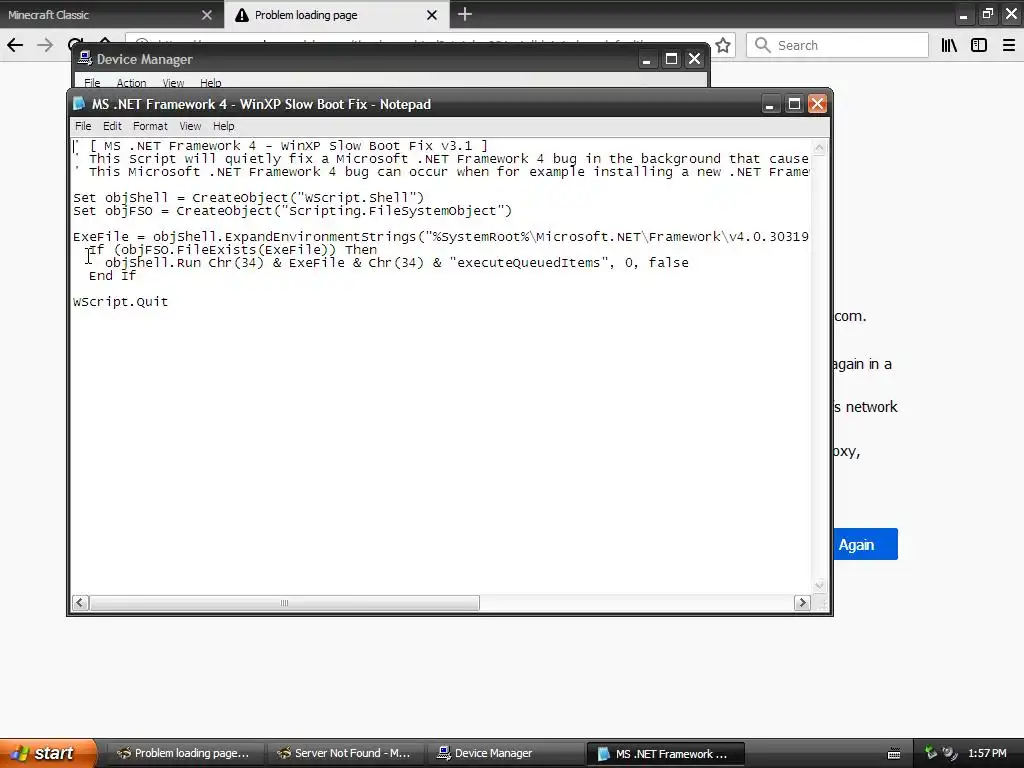Screen dimensions: 1024x768
Task: Open Device Manager Help menu
Action: [210, 83]
